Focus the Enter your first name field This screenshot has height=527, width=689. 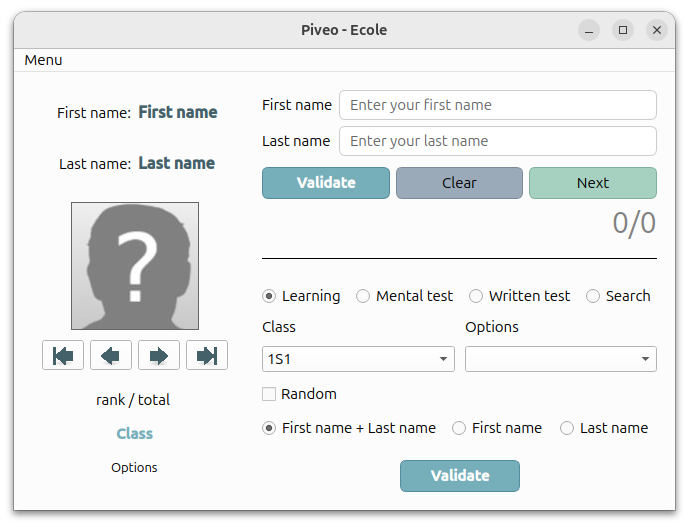[x=498, y=105]
